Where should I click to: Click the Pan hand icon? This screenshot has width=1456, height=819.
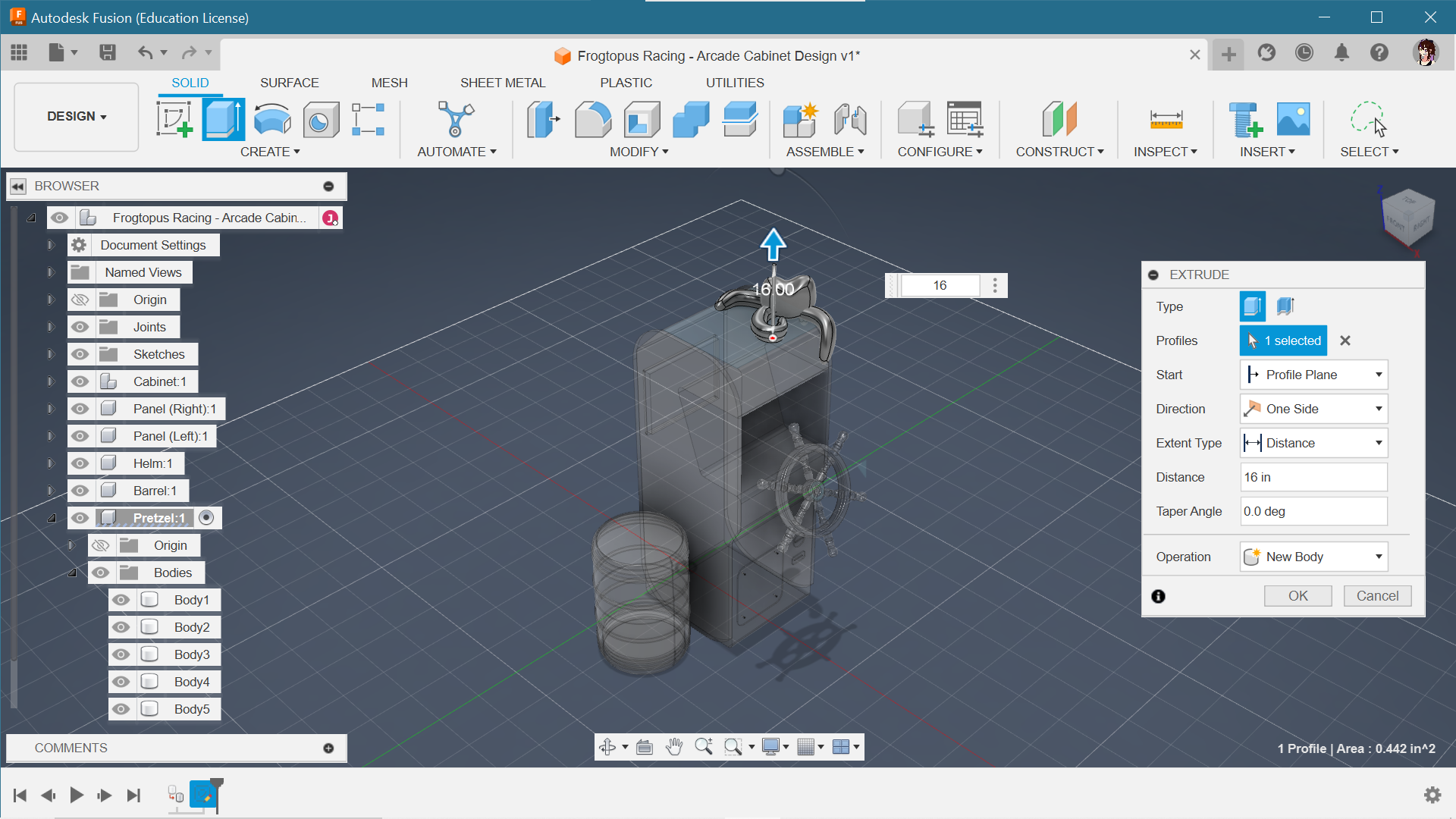673,747
